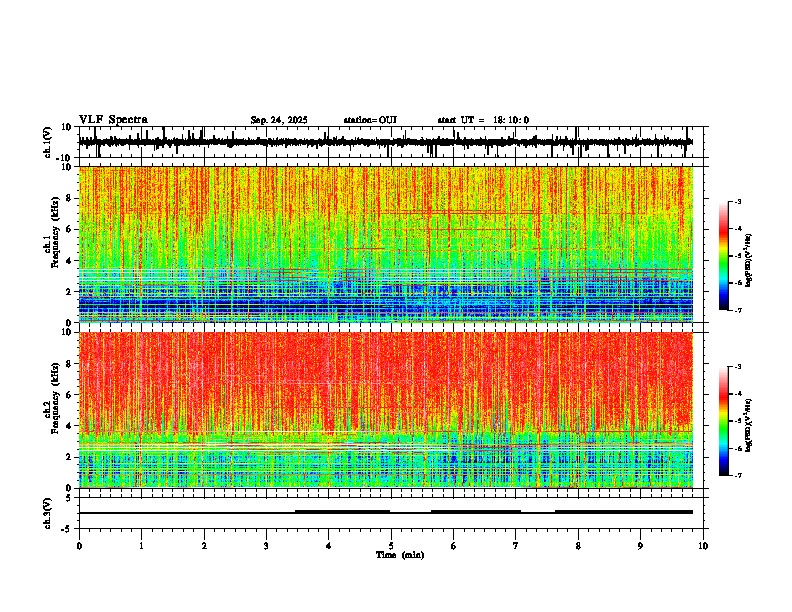Image resolution: width=792 pixels, height=612 pixels.
Task: Click time axis tick label "2"
Action: point(204,546)
